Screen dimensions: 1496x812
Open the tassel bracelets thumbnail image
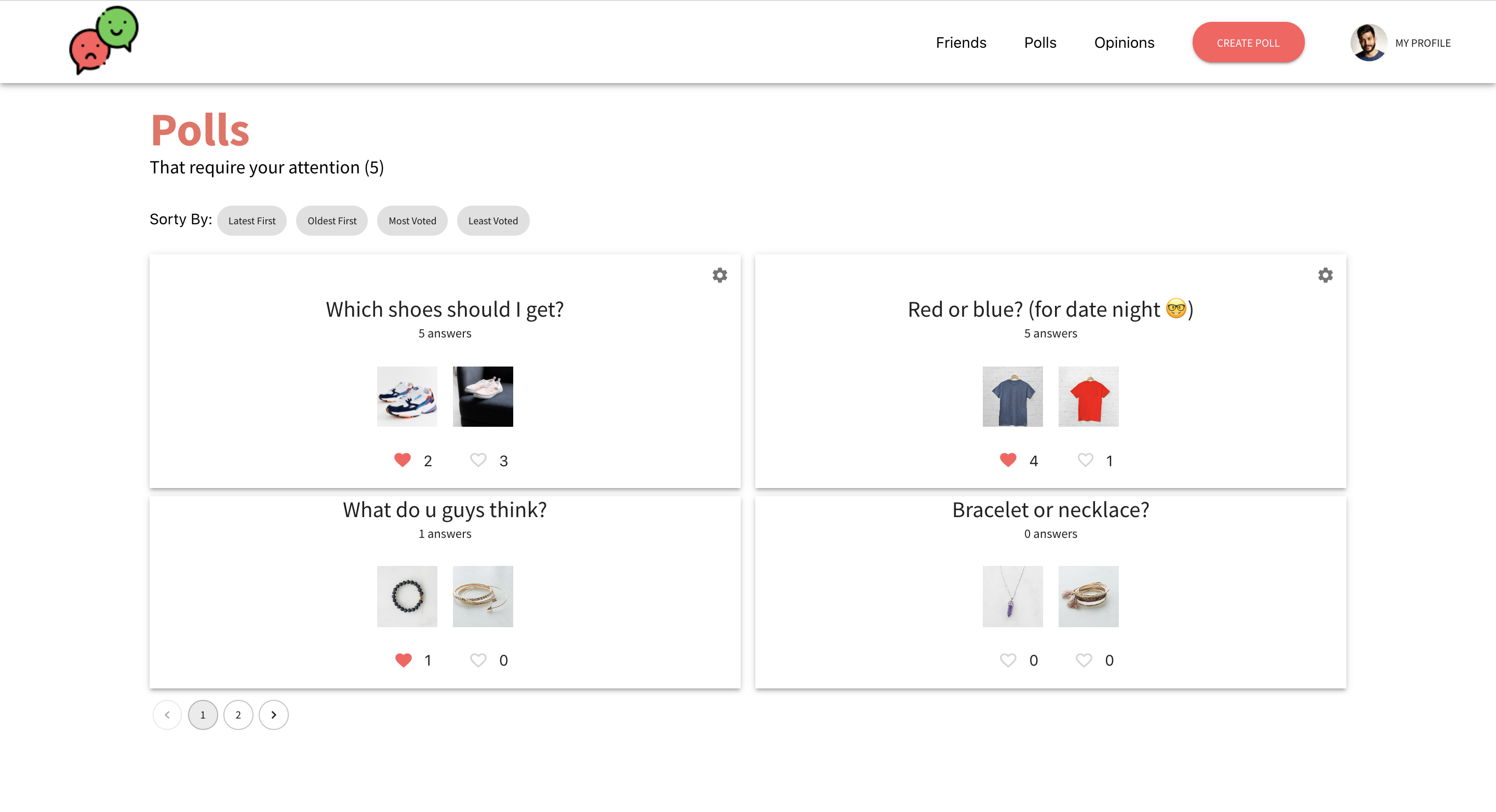coord(1088,596)
